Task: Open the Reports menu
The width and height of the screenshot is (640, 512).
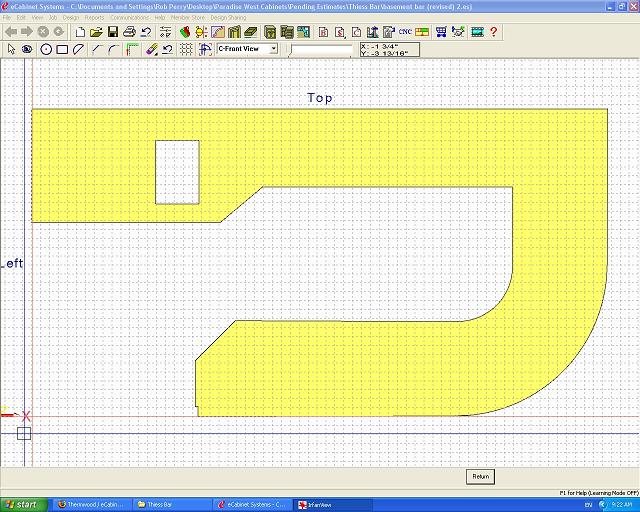Action: pyautogui.click(x=94, y=18)
